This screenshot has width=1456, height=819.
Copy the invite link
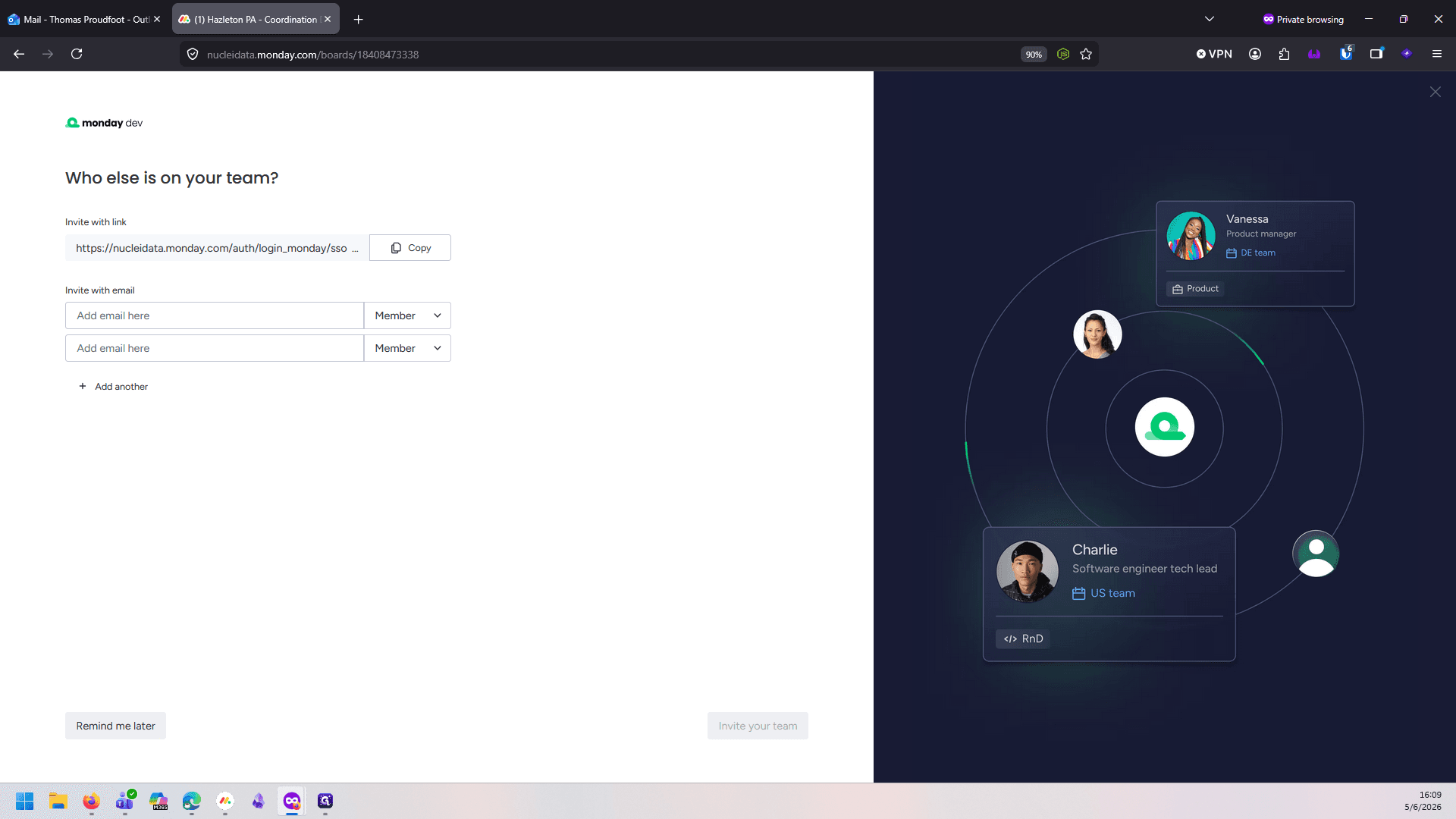click(x=410, y=248)
